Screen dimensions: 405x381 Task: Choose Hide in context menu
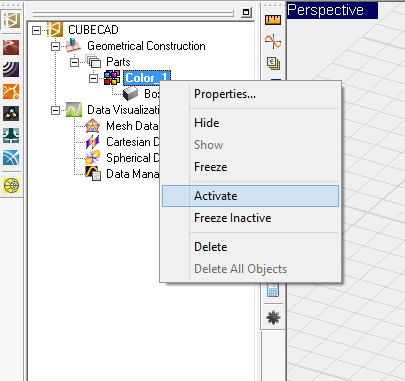tap(251, 123)
